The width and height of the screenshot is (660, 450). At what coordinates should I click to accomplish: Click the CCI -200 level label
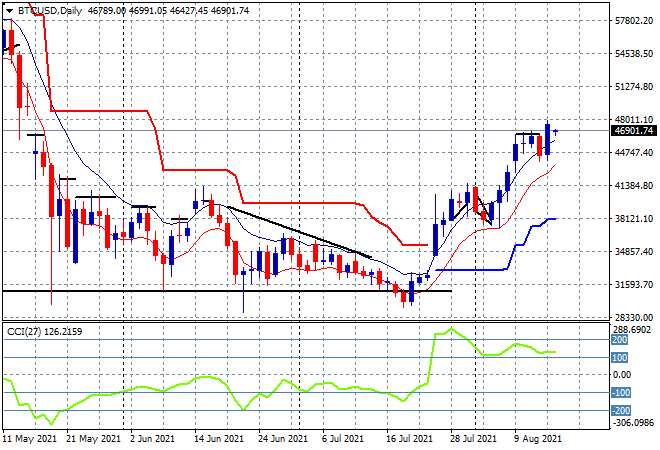pos(621,410)
